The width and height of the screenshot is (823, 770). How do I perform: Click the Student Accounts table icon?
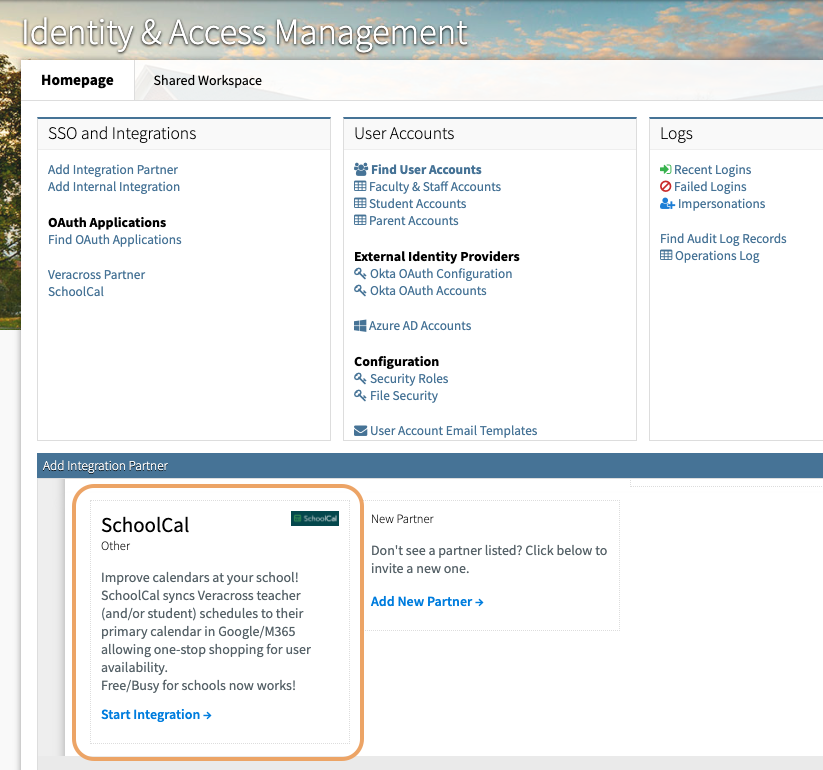point(360,203)
